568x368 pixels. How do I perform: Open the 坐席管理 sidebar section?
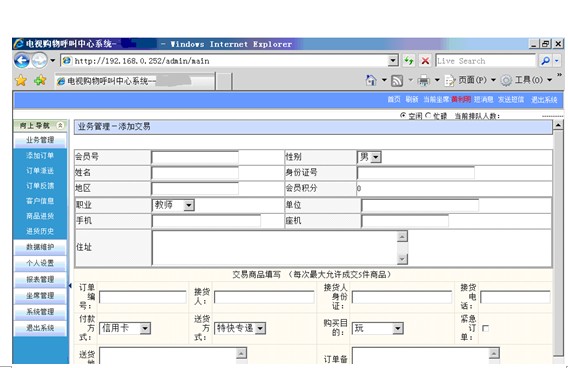40,296
